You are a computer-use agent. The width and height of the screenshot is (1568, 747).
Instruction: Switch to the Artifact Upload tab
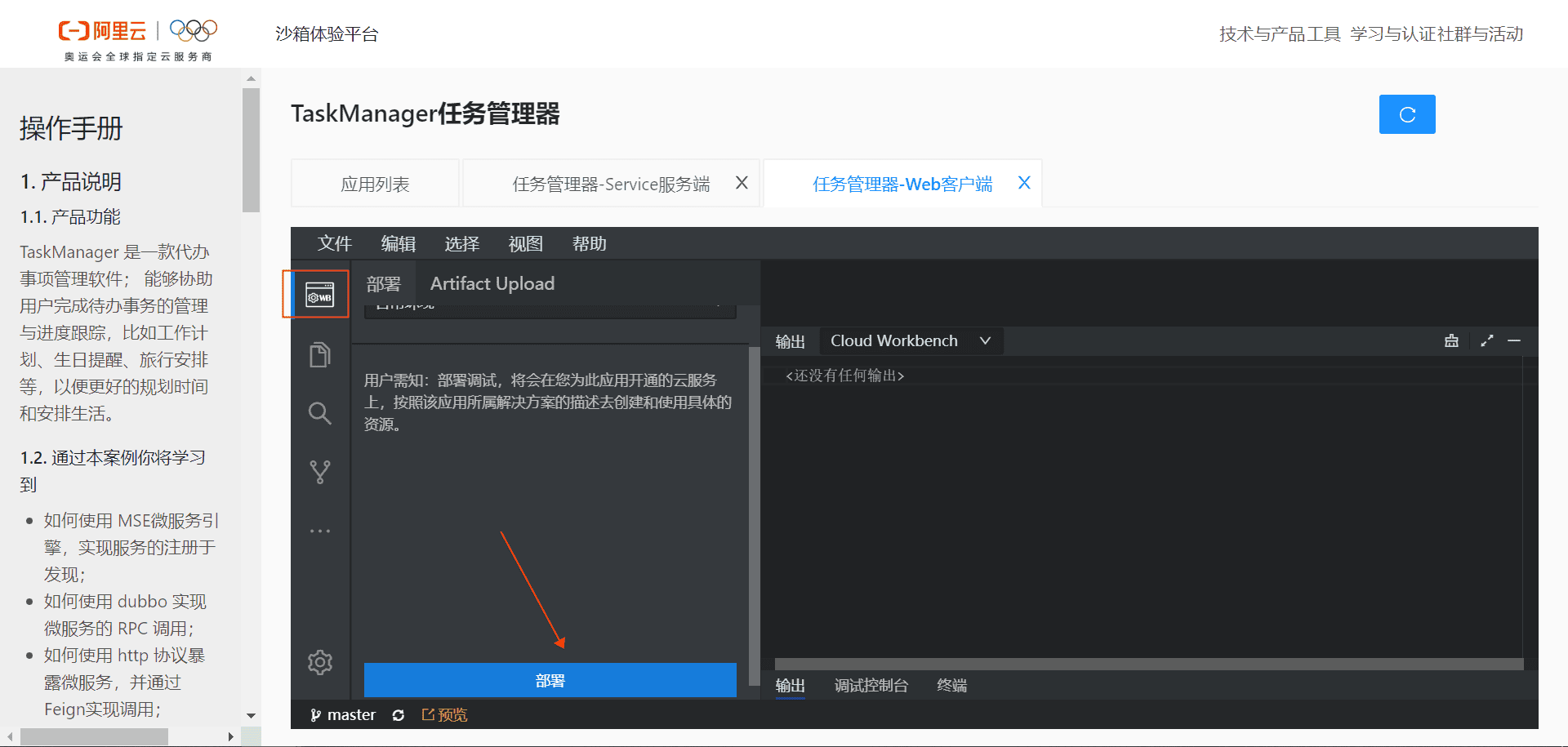pos(492,283)
